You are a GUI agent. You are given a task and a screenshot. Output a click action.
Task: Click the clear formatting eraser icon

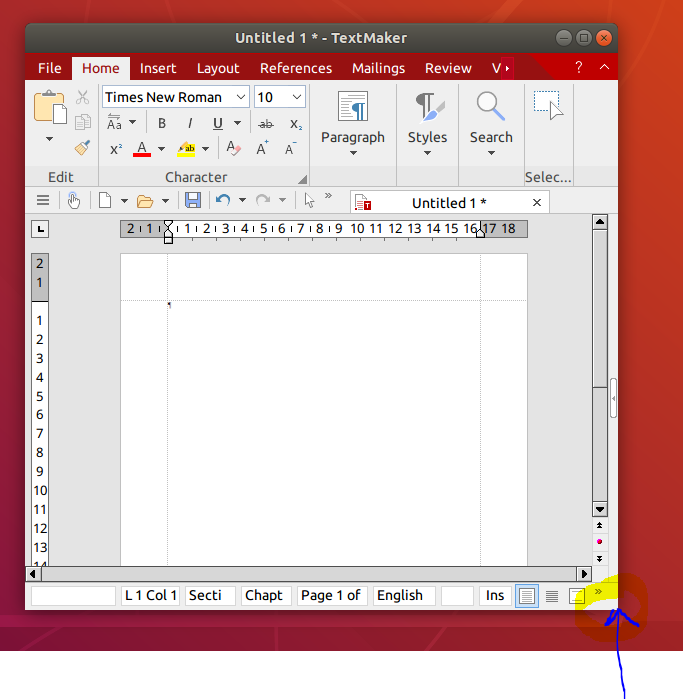(234, 149)
